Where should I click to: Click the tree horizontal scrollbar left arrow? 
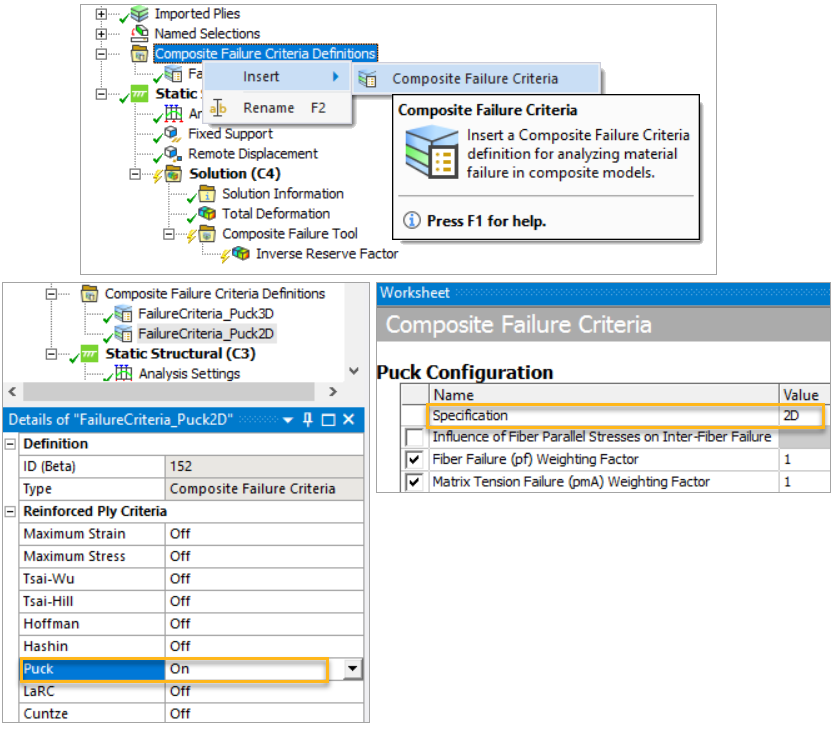12,392
